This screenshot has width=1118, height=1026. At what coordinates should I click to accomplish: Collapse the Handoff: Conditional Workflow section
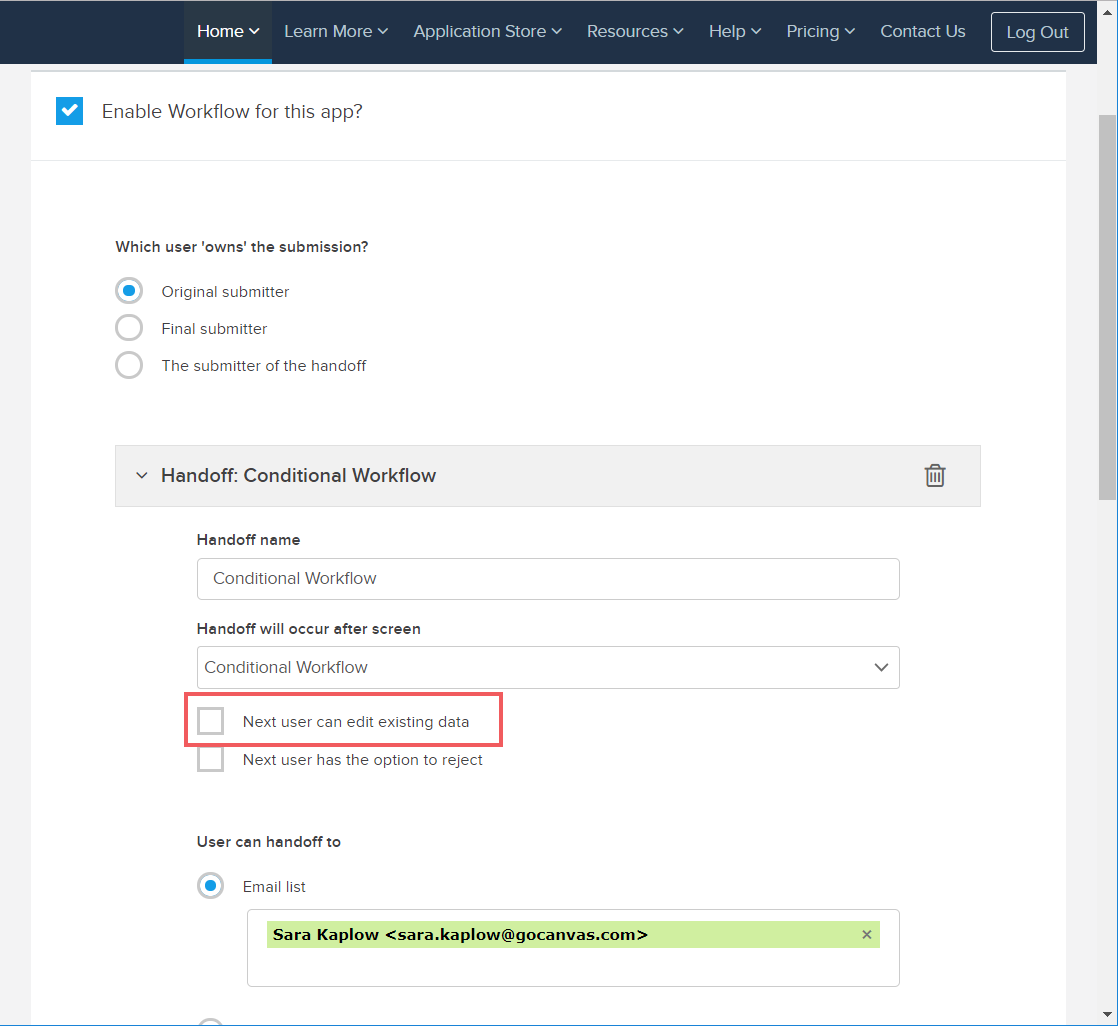[142, 476]
